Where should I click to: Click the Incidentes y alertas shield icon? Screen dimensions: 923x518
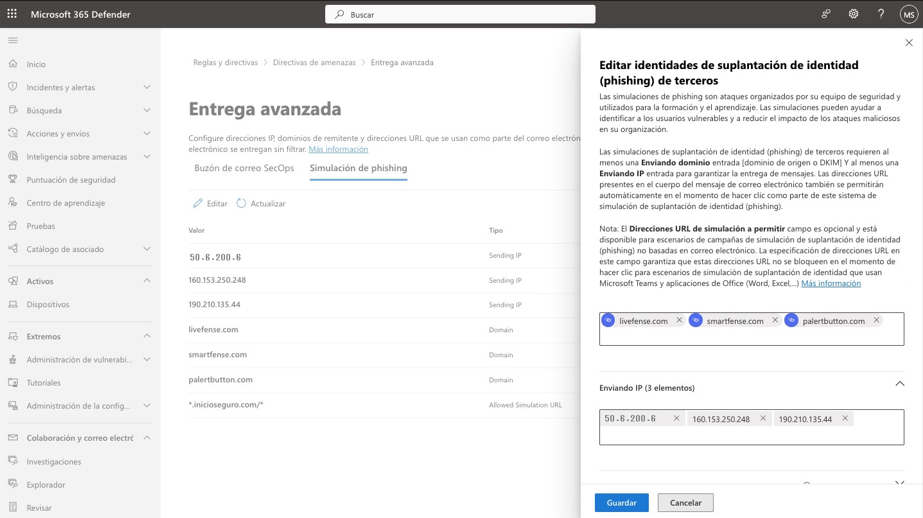coord(13,87)
